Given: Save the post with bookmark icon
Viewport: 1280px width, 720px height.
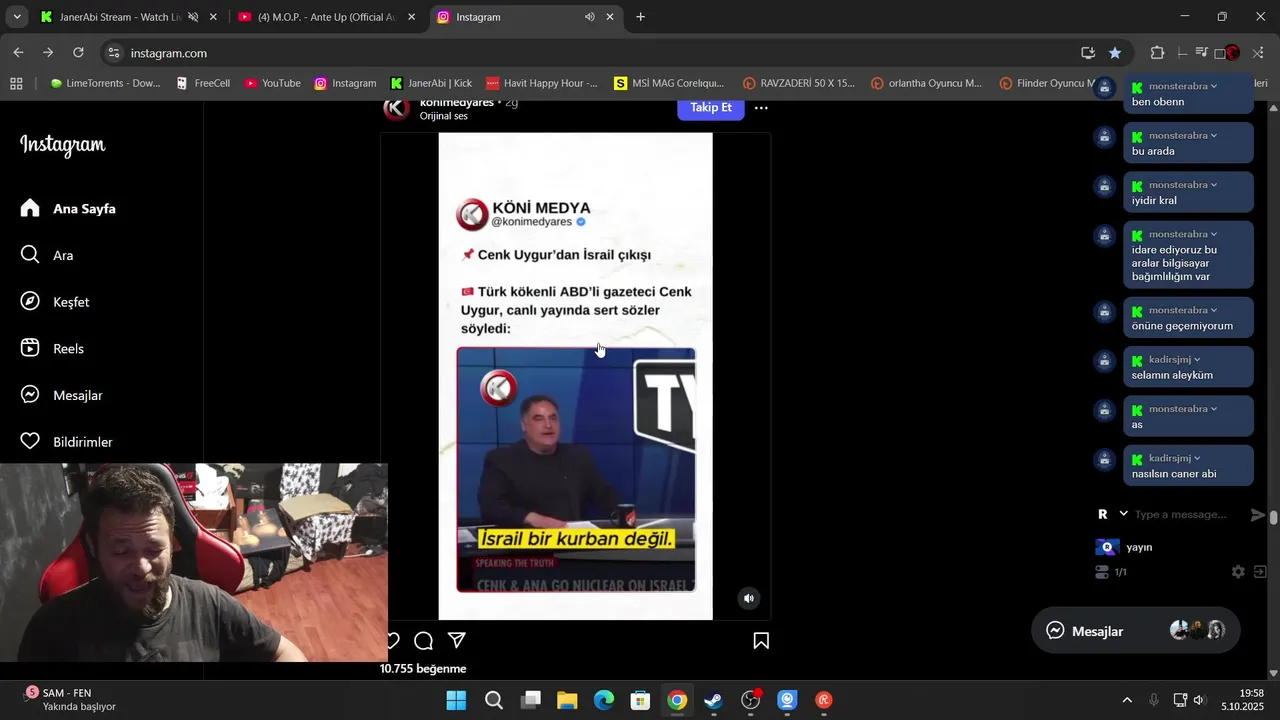Looking at the screenshot, I should tap(761, 641).
